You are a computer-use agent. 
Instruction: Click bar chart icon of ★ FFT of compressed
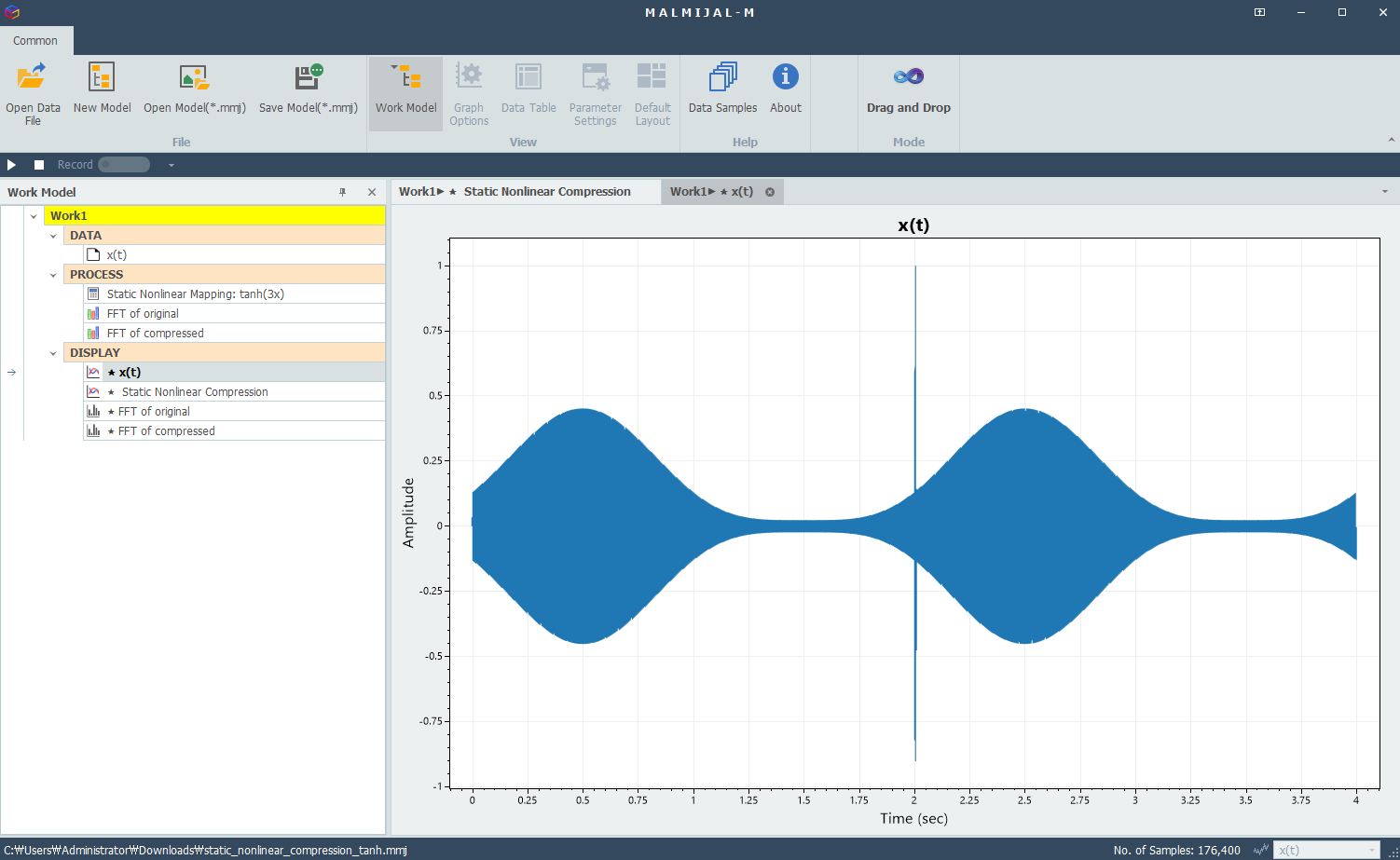(x=93, y=430)
